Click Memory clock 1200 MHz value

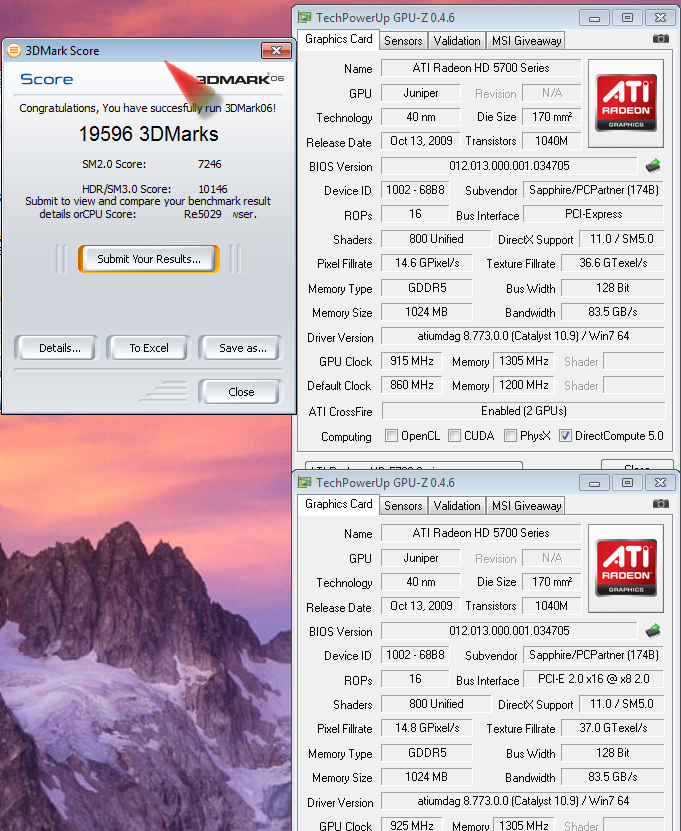[524, 385]
